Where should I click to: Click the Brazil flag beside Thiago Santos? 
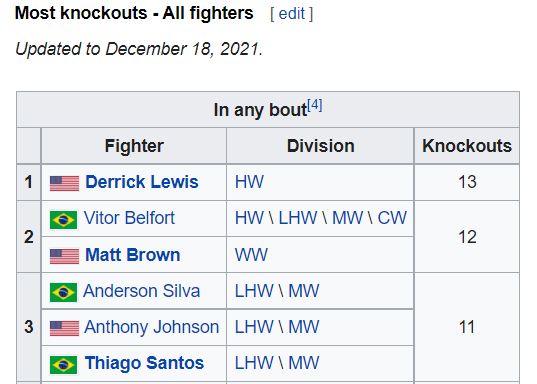(63, 364)
